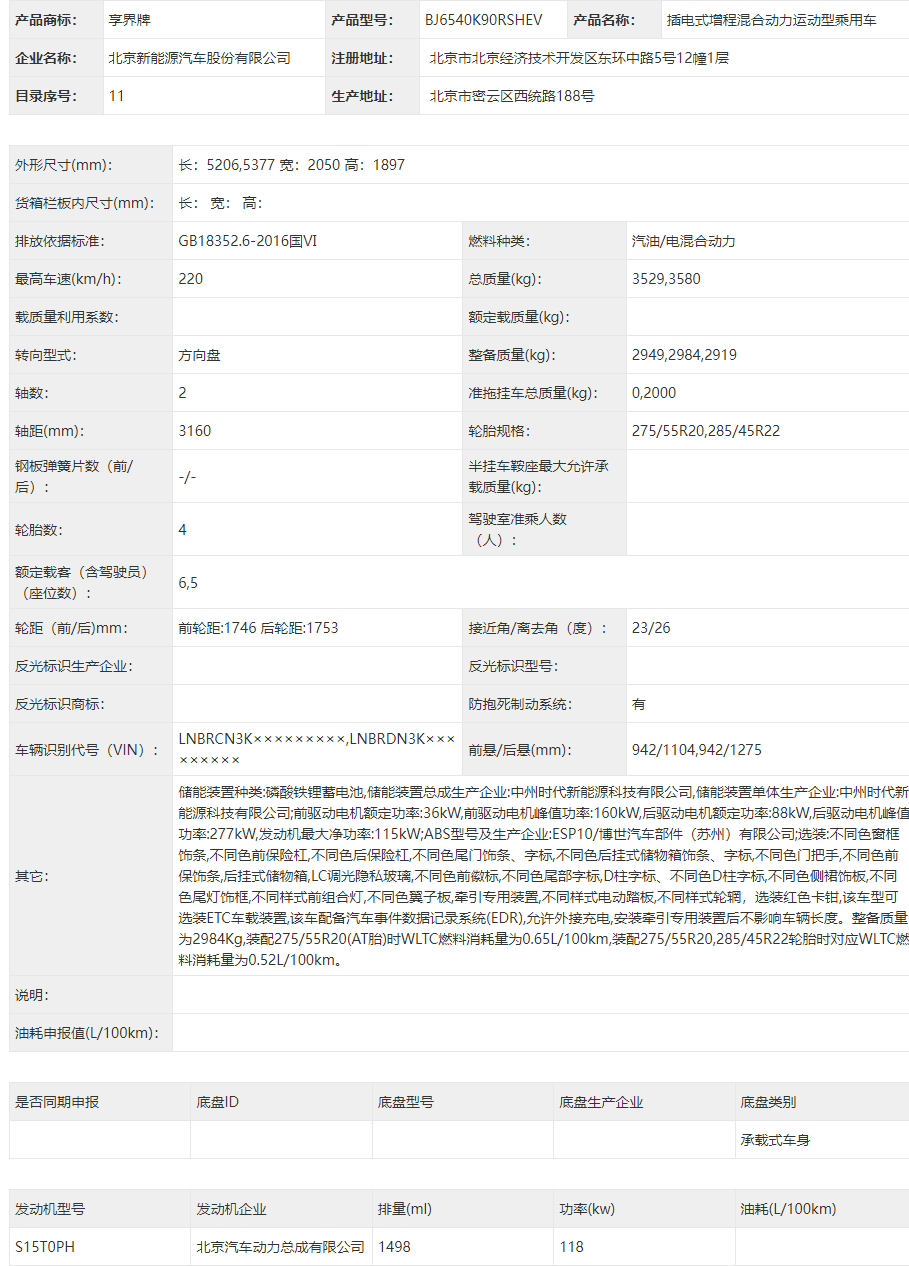Select trailer mass value 0,2000

pyautogui.click(x=654, y=393)
